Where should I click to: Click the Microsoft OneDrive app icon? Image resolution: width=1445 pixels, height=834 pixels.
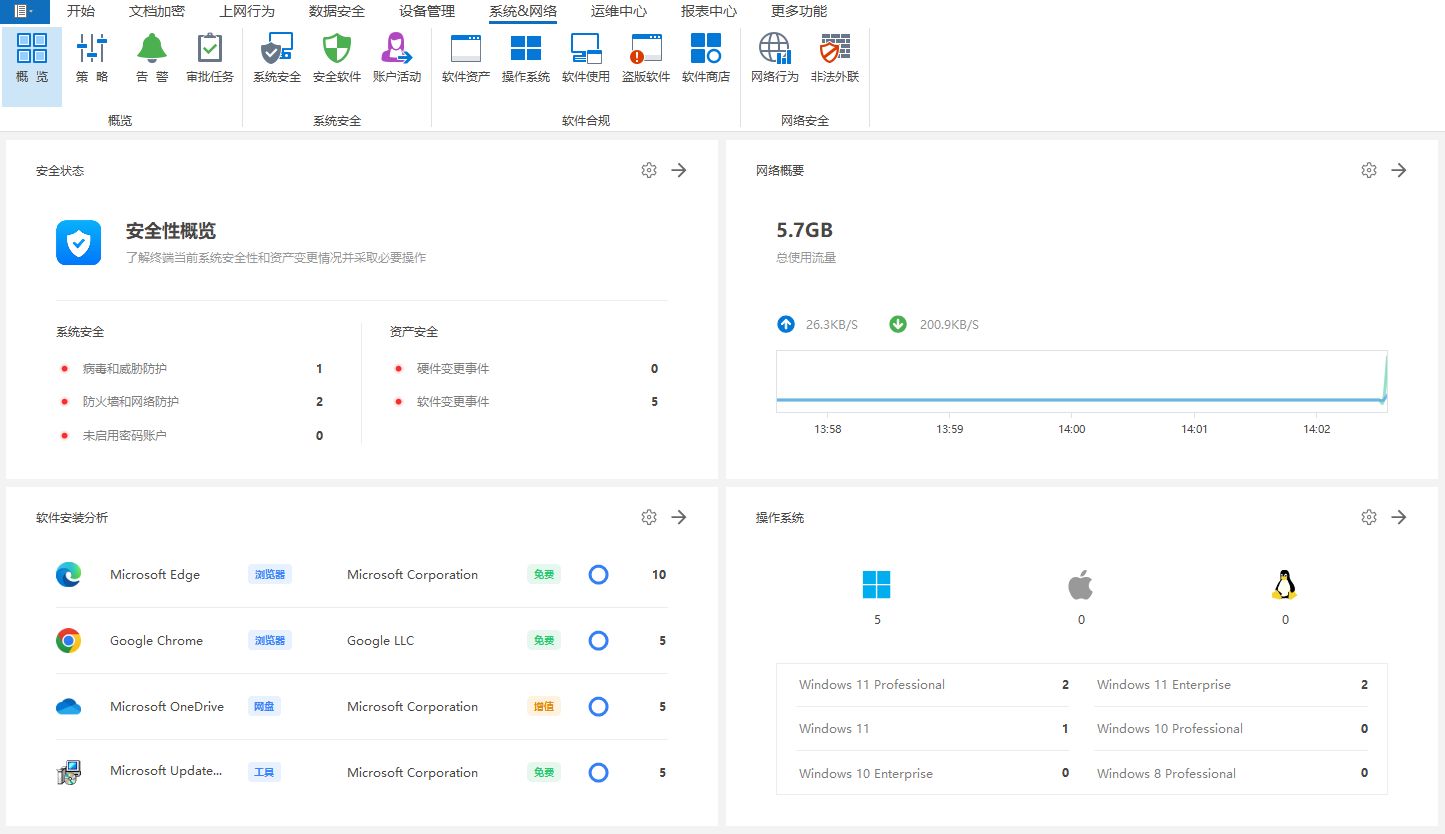pyautogui.click(x=68, y=707)
